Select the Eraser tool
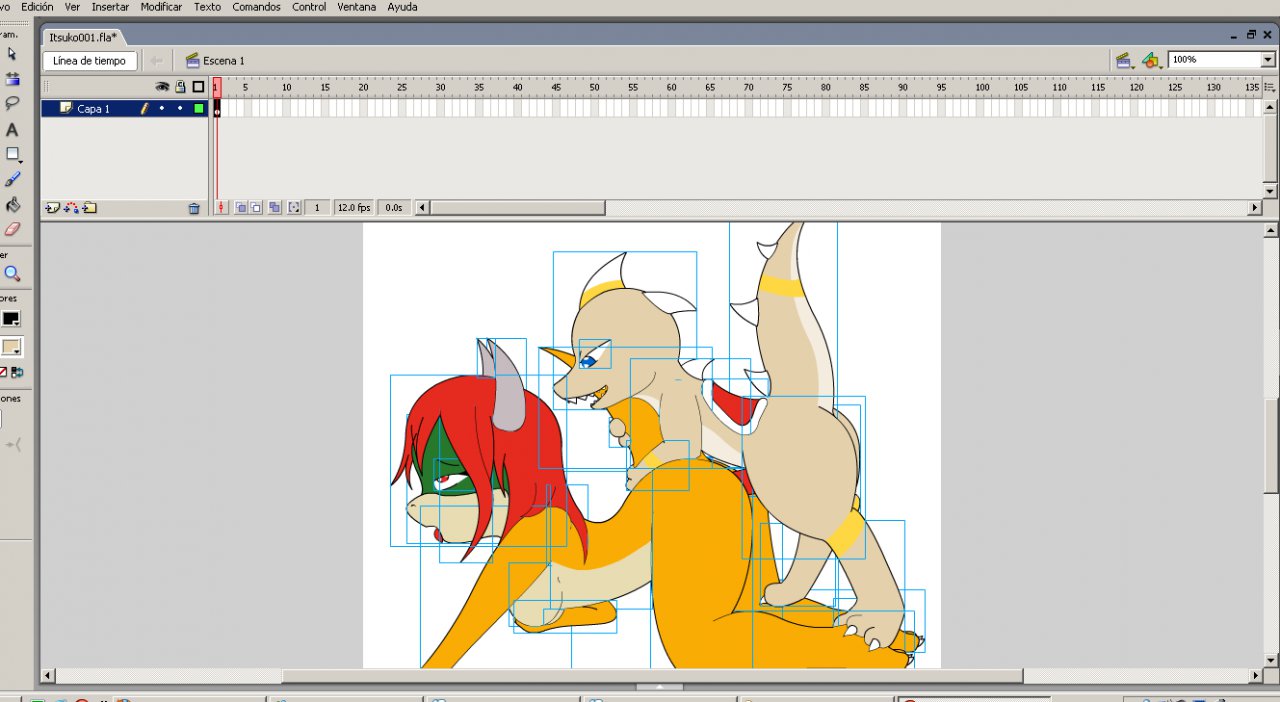 [x=12, y=229]
